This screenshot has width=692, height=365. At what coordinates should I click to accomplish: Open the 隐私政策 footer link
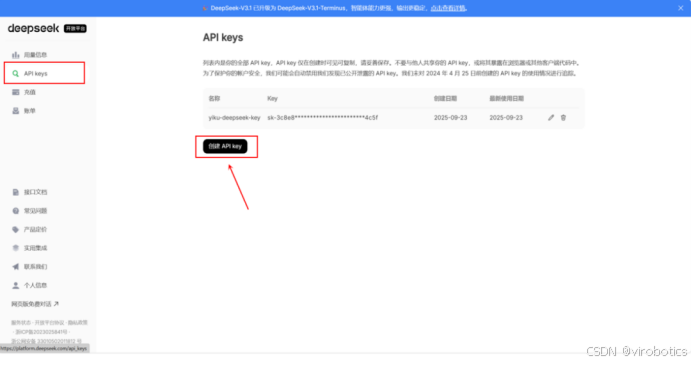(78, 323)
